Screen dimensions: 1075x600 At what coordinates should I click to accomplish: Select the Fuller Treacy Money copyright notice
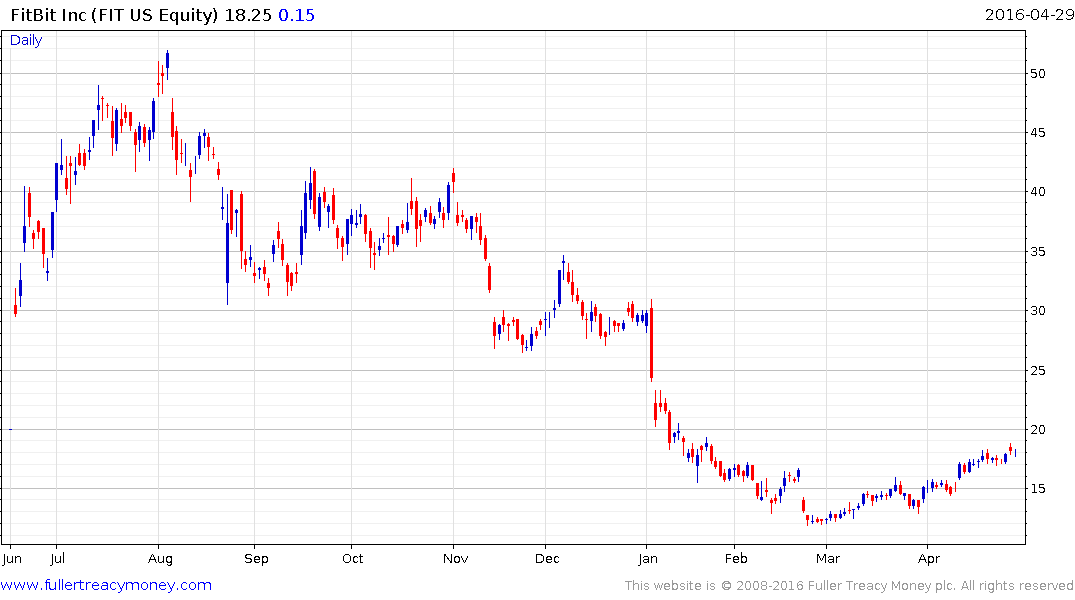click(x=849, y=586)
